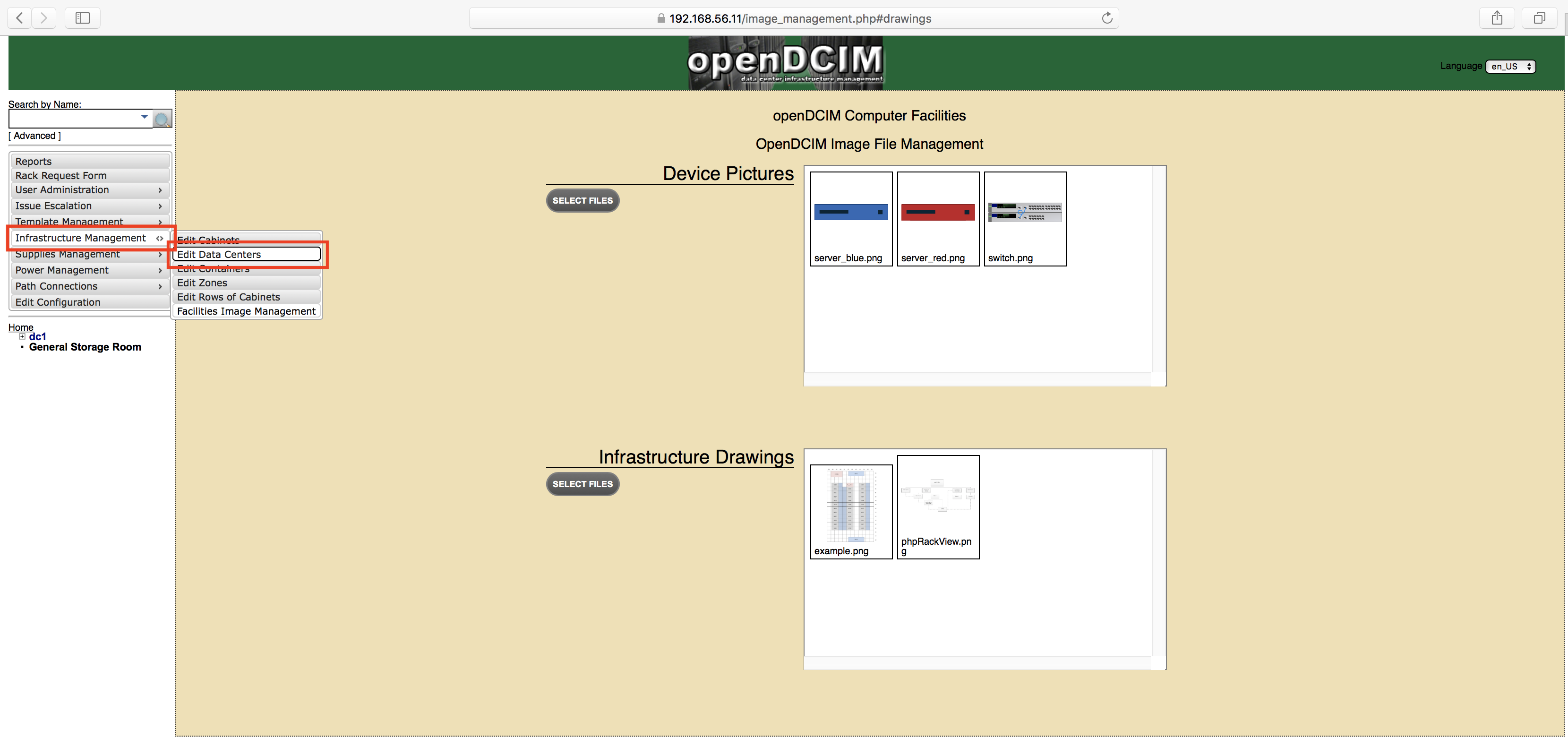This screenshot has width=1568, height=738.
Task: Expand Issue Escalation submenu arrow
Action: point(160,206)
